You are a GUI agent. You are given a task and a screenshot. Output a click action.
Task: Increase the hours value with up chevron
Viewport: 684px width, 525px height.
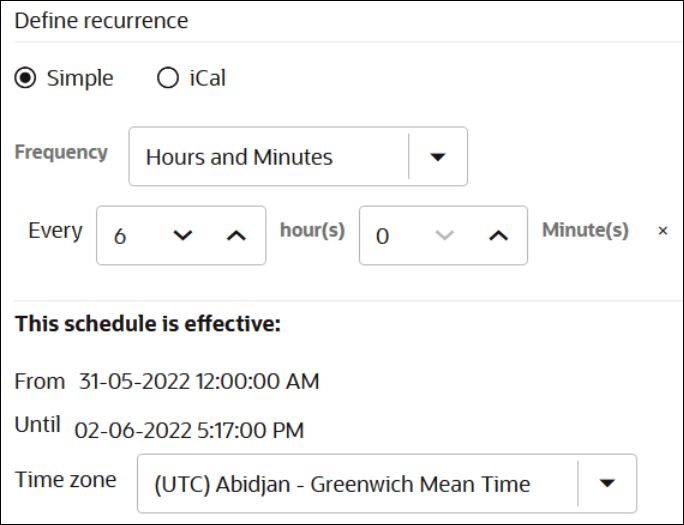click(x=235, y=236)
